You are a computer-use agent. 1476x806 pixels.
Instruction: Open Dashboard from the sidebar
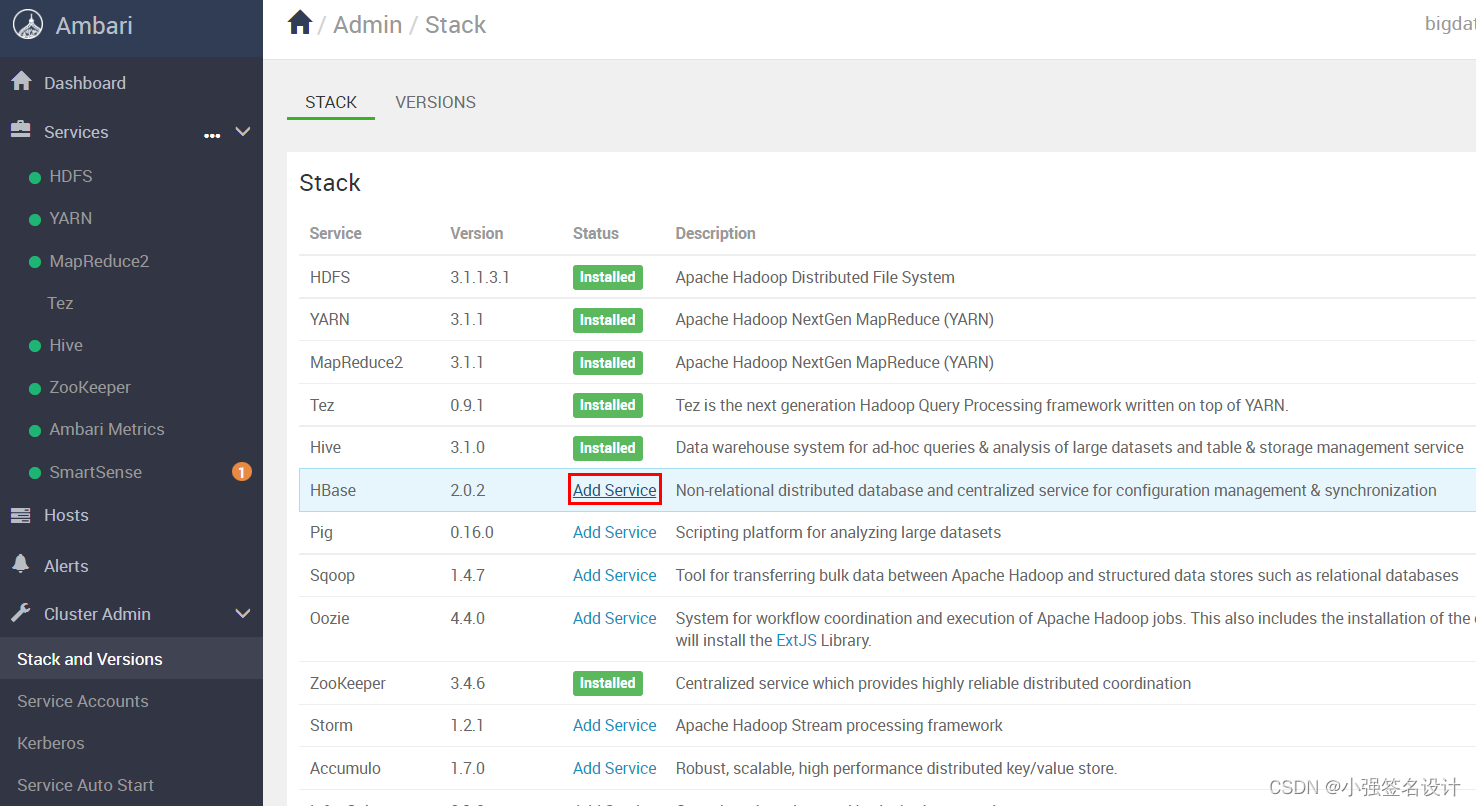point(85,83)
